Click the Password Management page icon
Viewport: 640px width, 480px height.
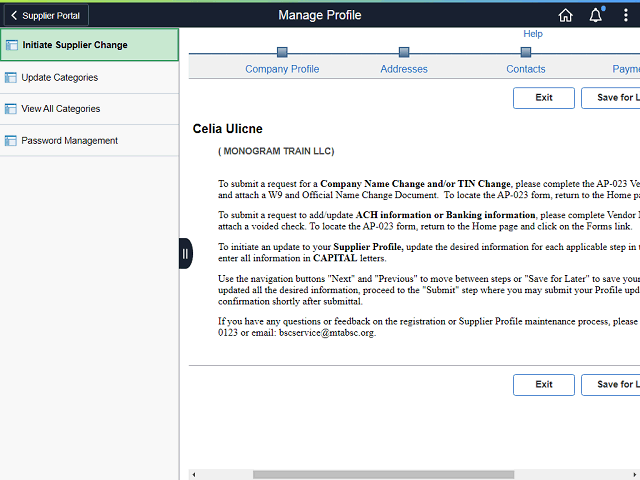click(11, 140)
